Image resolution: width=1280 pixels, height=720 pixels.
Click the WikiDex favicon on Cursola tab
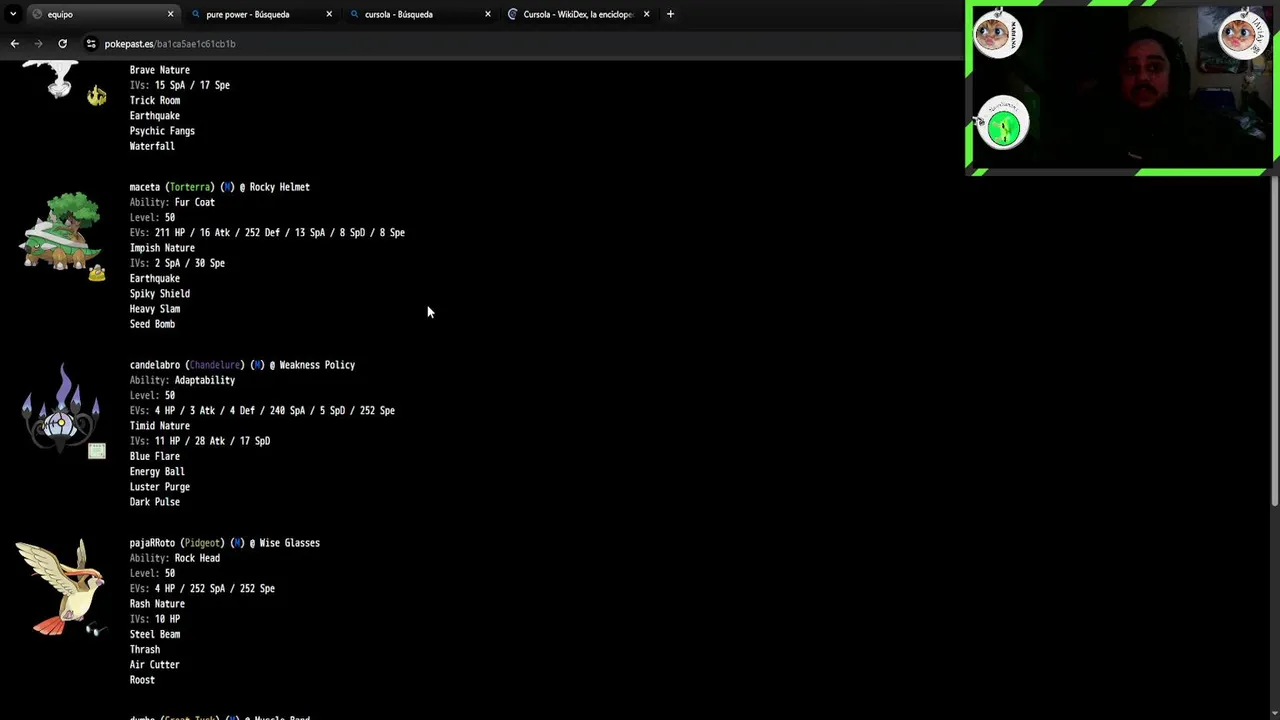(513, 14)
